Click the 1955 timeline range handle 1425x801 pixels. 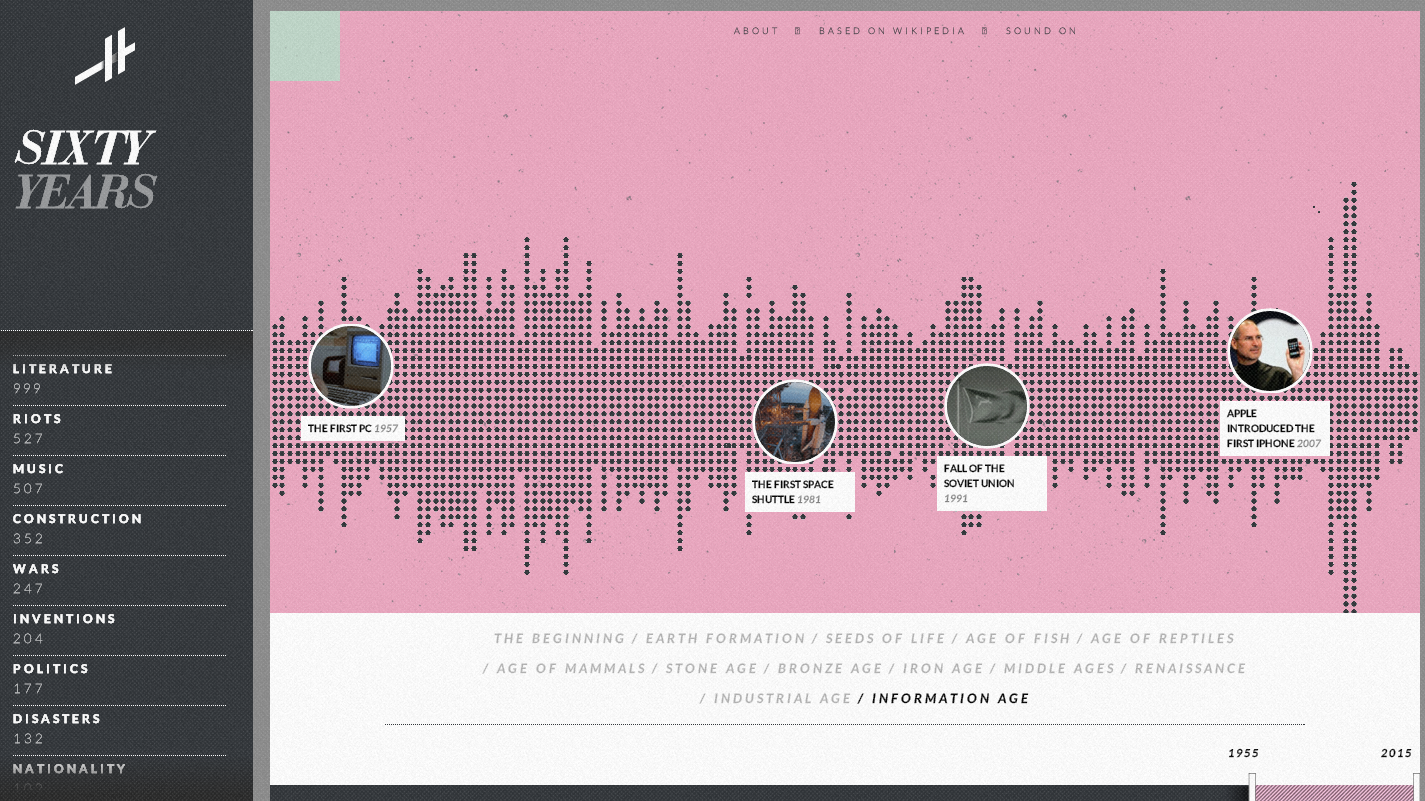pyautogui.click(x=1252, y=786)
